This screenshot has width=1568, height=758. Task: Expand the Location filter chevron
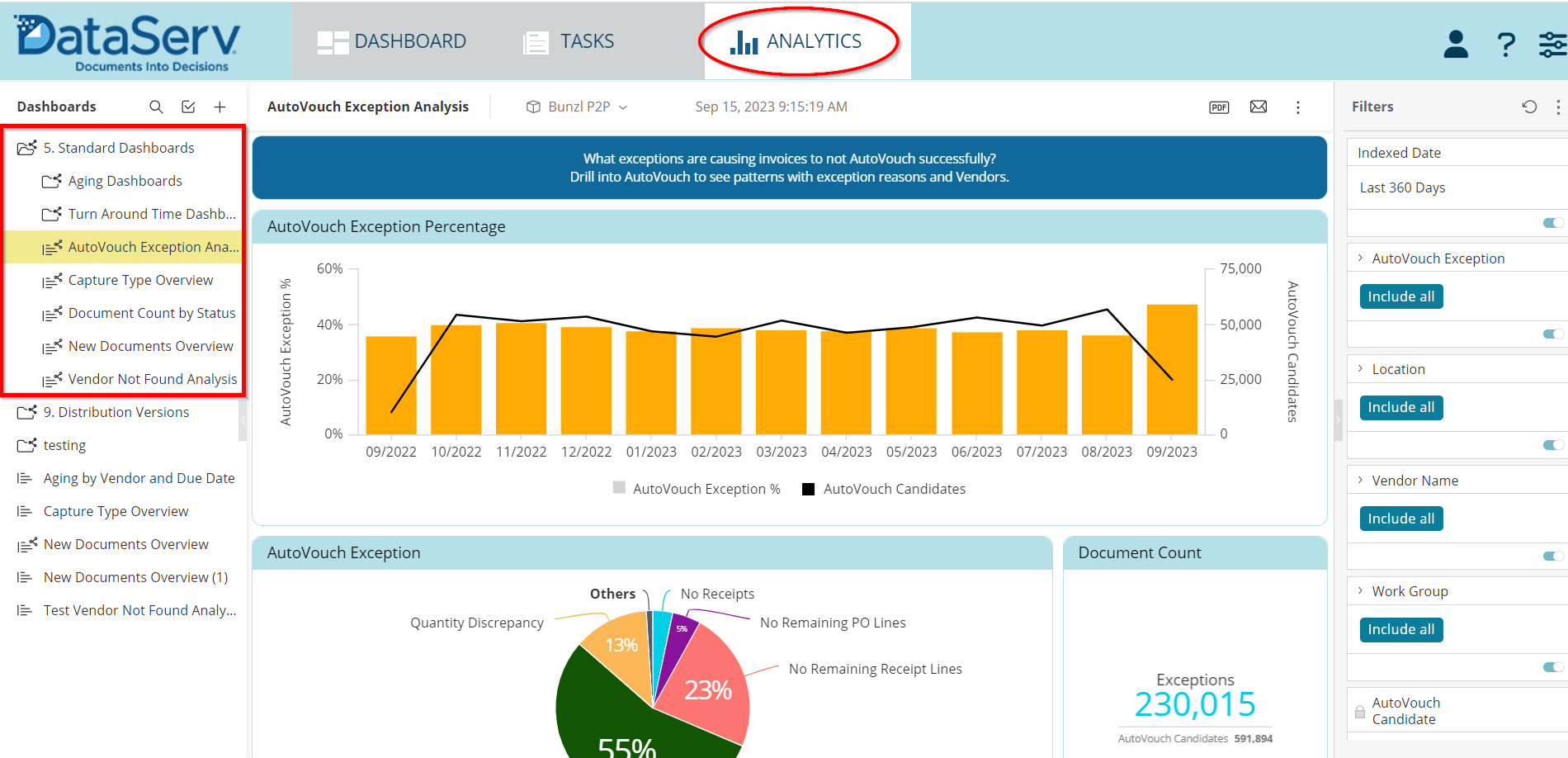[1360, 368]
